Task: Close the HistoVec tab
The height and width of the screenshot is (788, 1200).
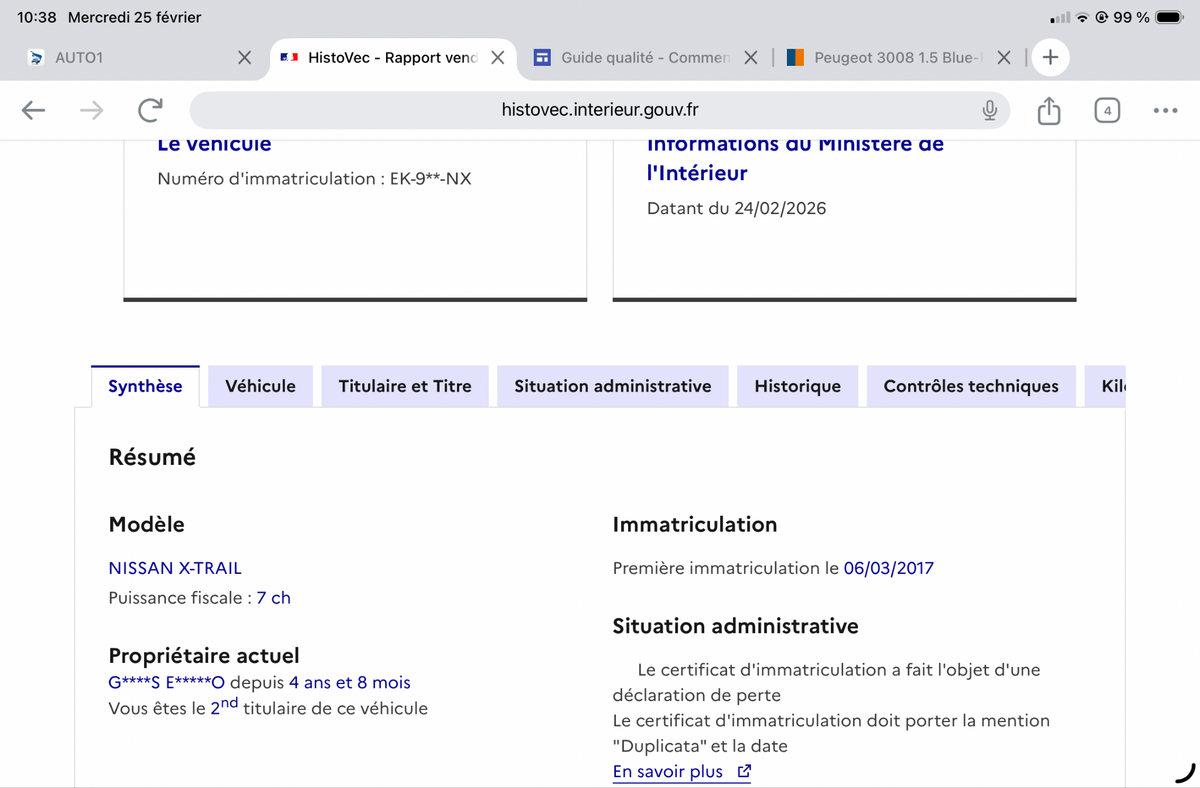Action: coord(497,58)
